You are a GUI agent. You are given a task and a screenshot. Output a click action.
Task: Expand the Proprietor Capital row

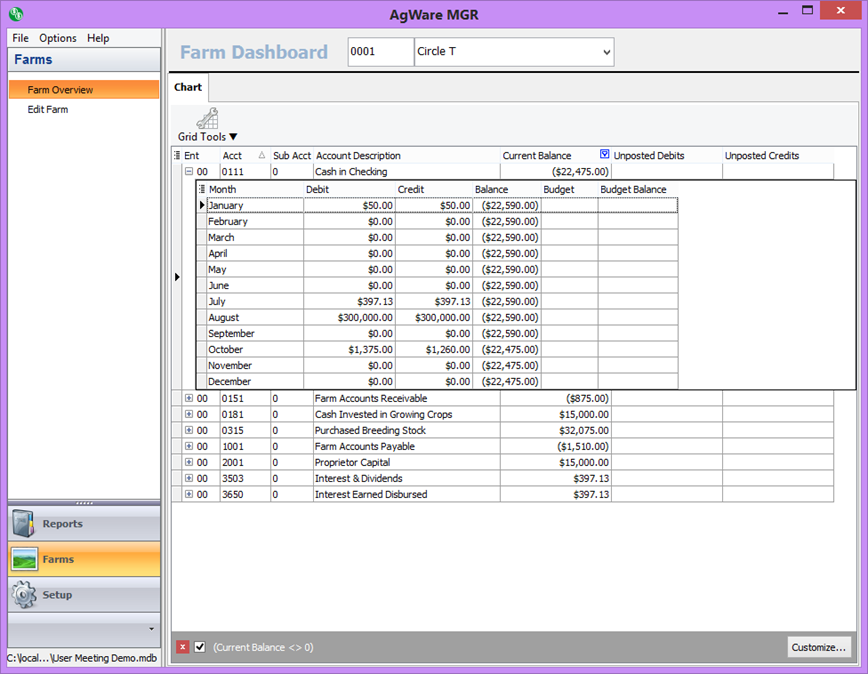pos(188,463)
